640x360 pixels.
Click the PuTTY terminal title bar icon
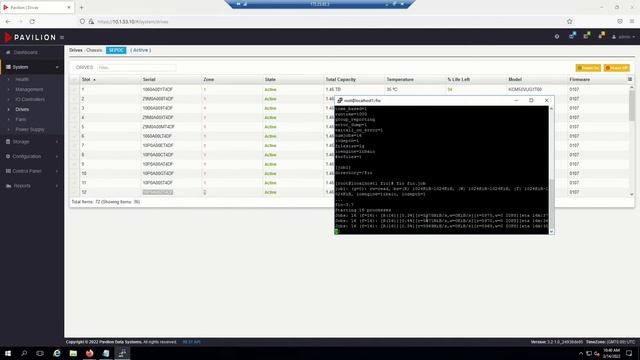(340, 100)
